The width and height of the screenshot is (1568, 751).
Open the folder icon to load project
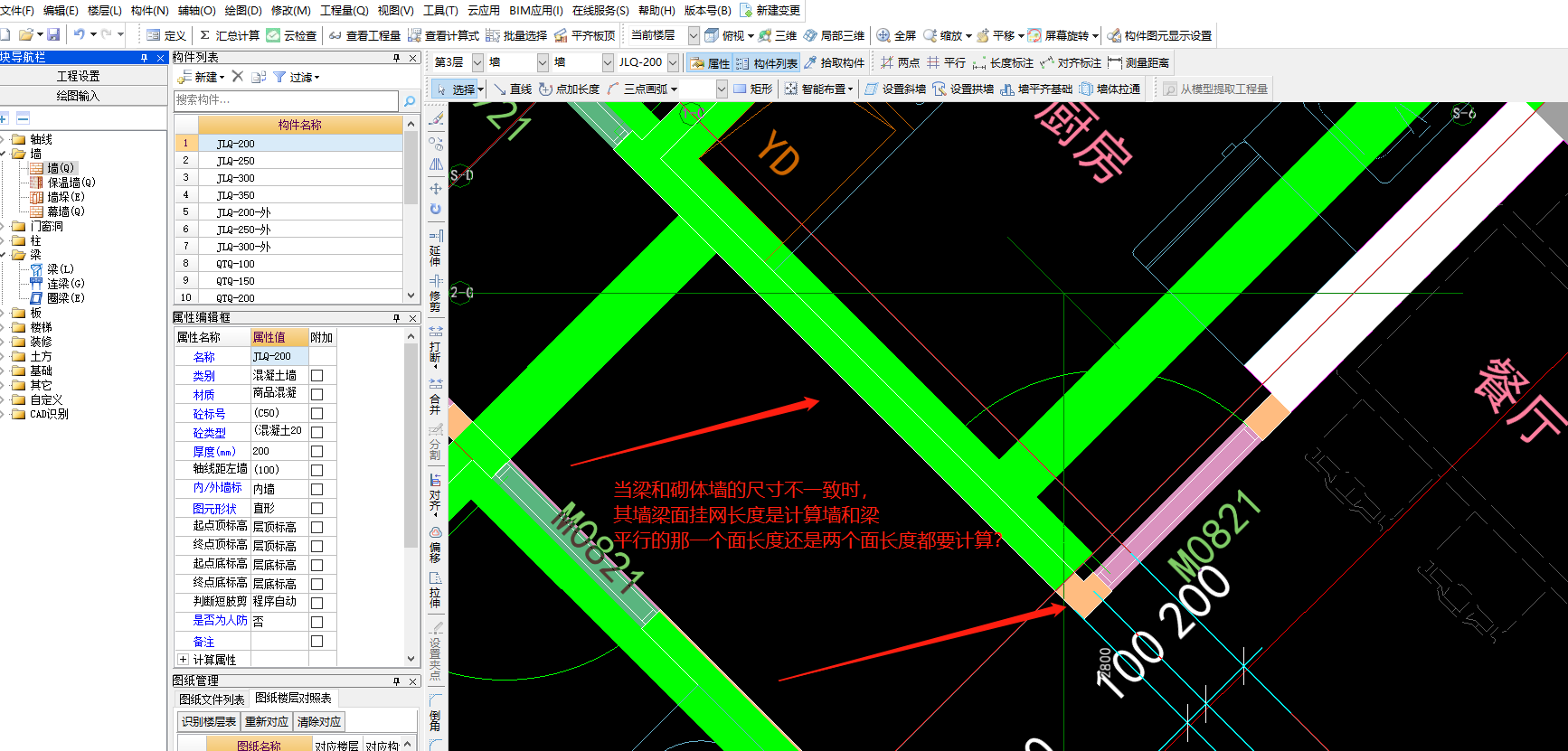[26, 34]
